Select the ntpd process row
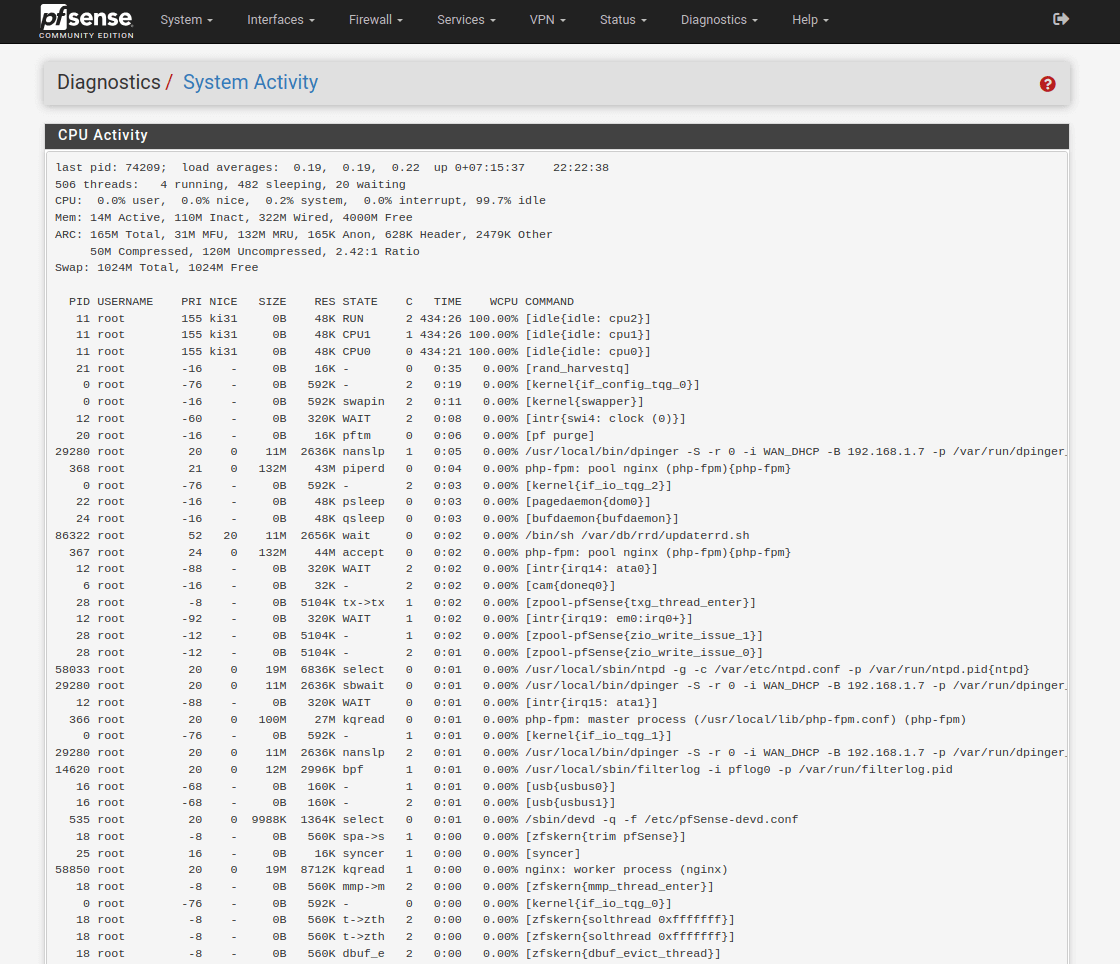This screenshot has width=1120, height=964. (x=540, y=669)
